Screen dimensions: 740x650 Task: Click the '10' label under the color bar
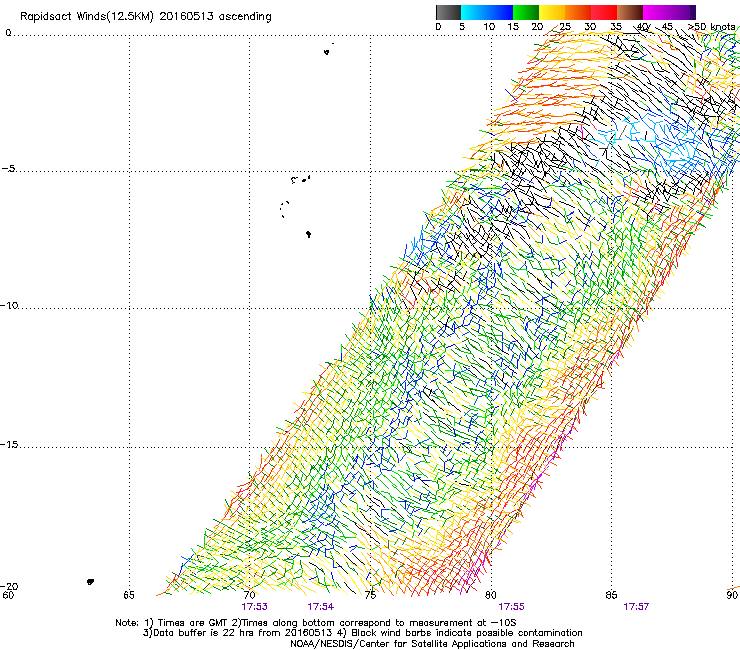(489, 27)
